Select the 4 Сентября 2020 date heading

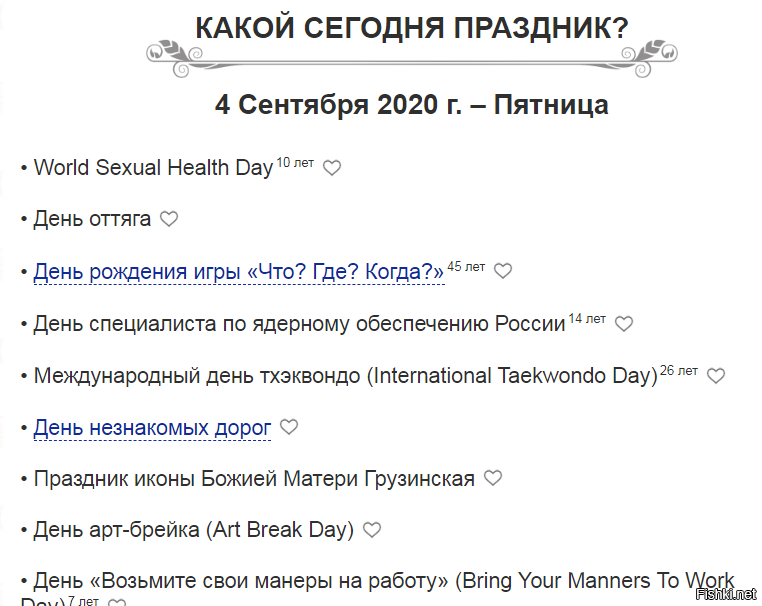[411, 104]
